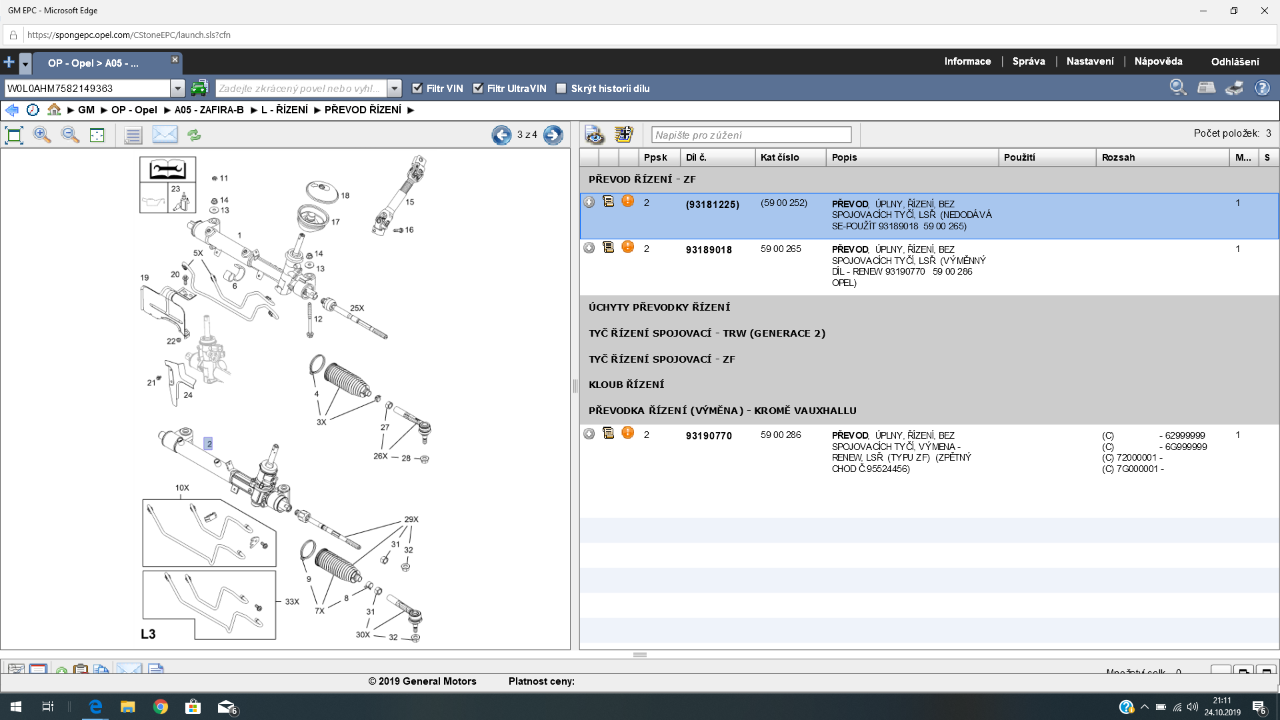Uncheck the Filtr VIN checkbox
Image resolution: width=1280 pixels, height=720 pixels.
coord(417,88)
